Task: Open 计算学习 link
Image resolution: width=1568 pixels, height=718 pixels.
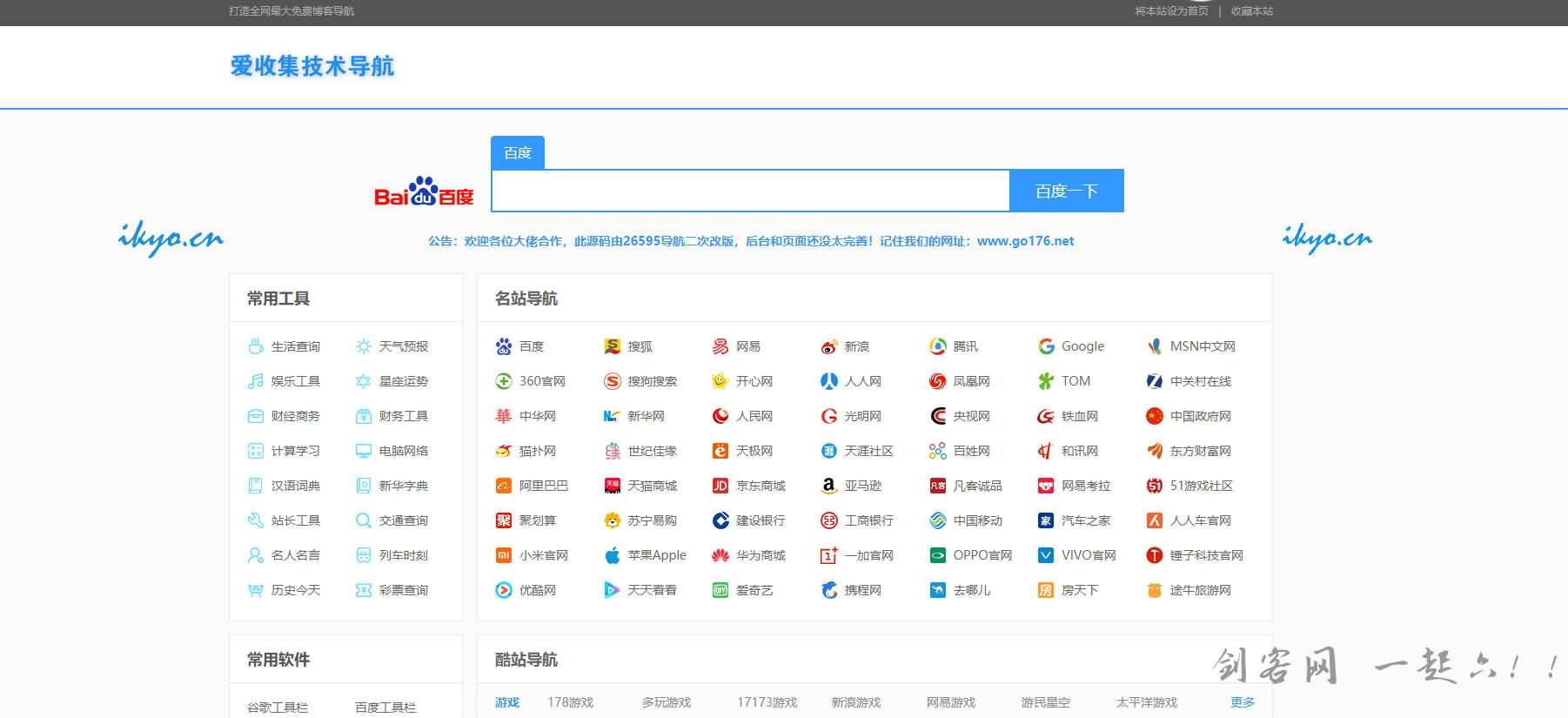Action: click(x=296, y=451)
